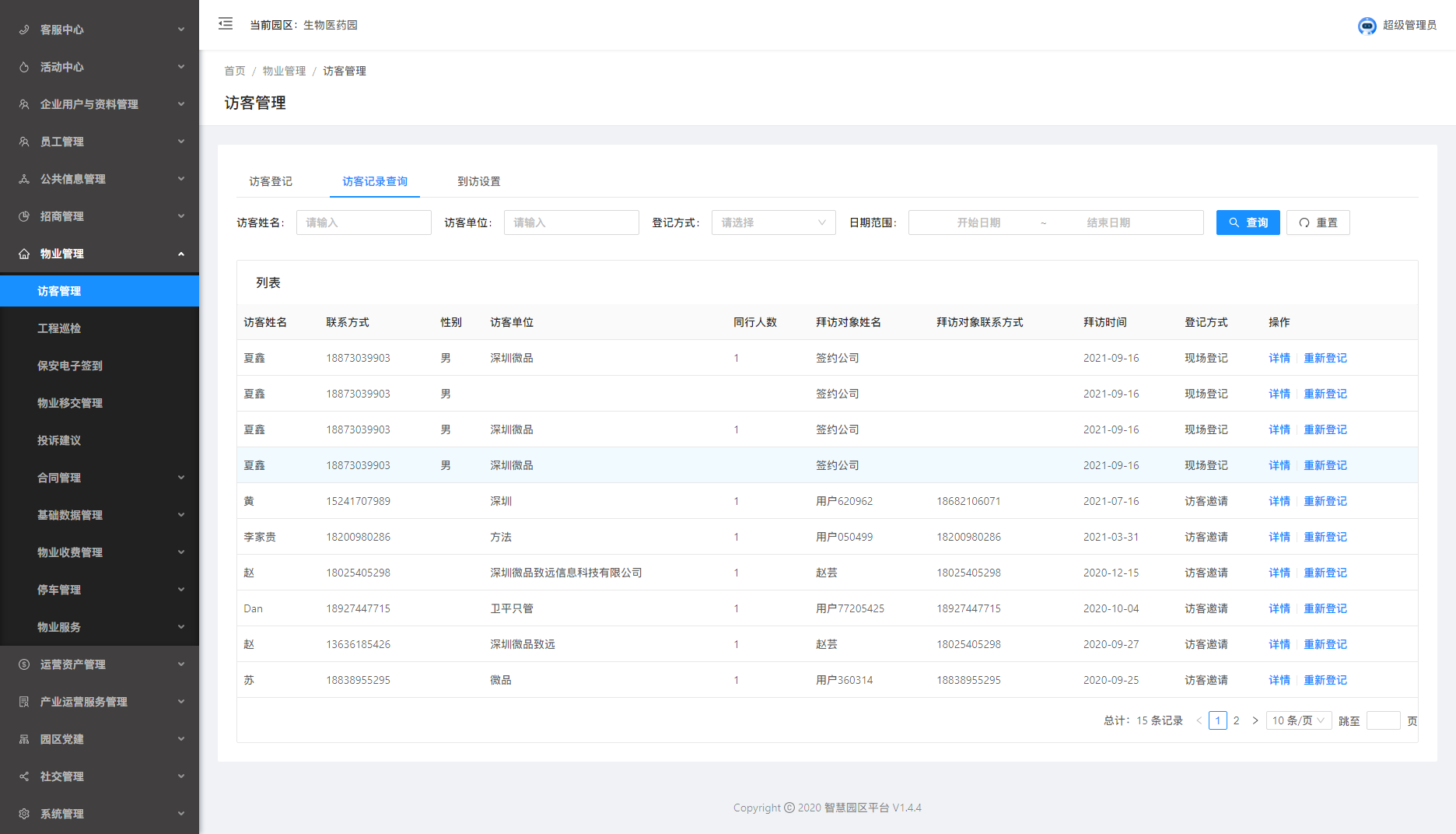Click 首页 in the breadcrumb
This screenshot has height=834, width=1456.
[x=235, y=71]
